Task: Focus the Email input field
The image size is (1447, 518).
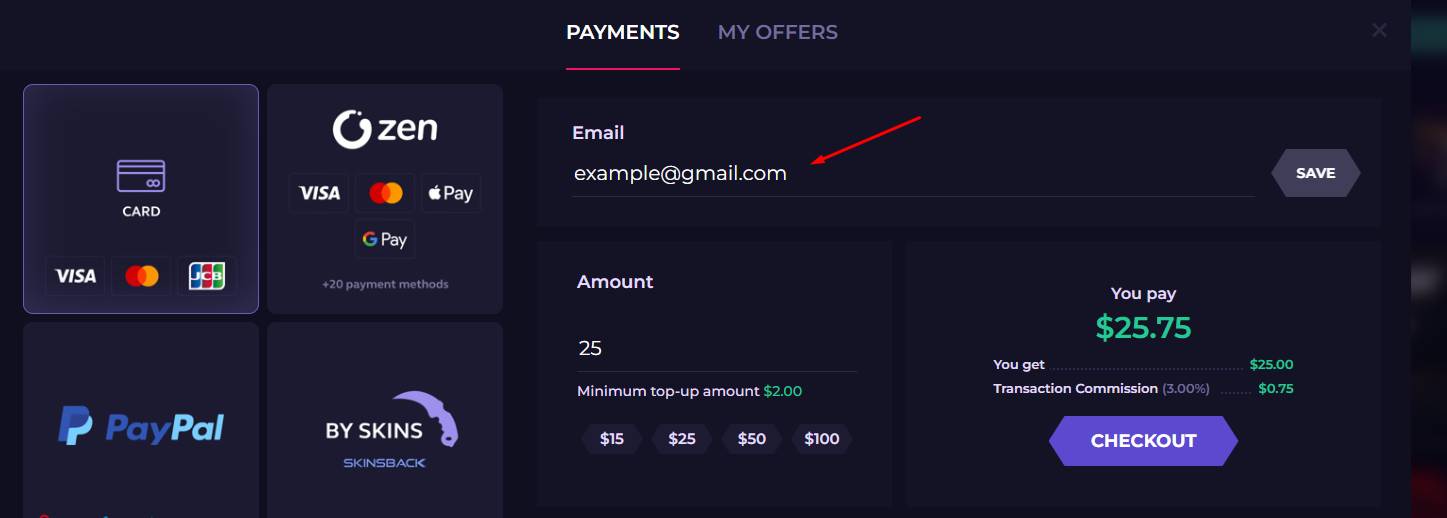Action: (912, 174)
